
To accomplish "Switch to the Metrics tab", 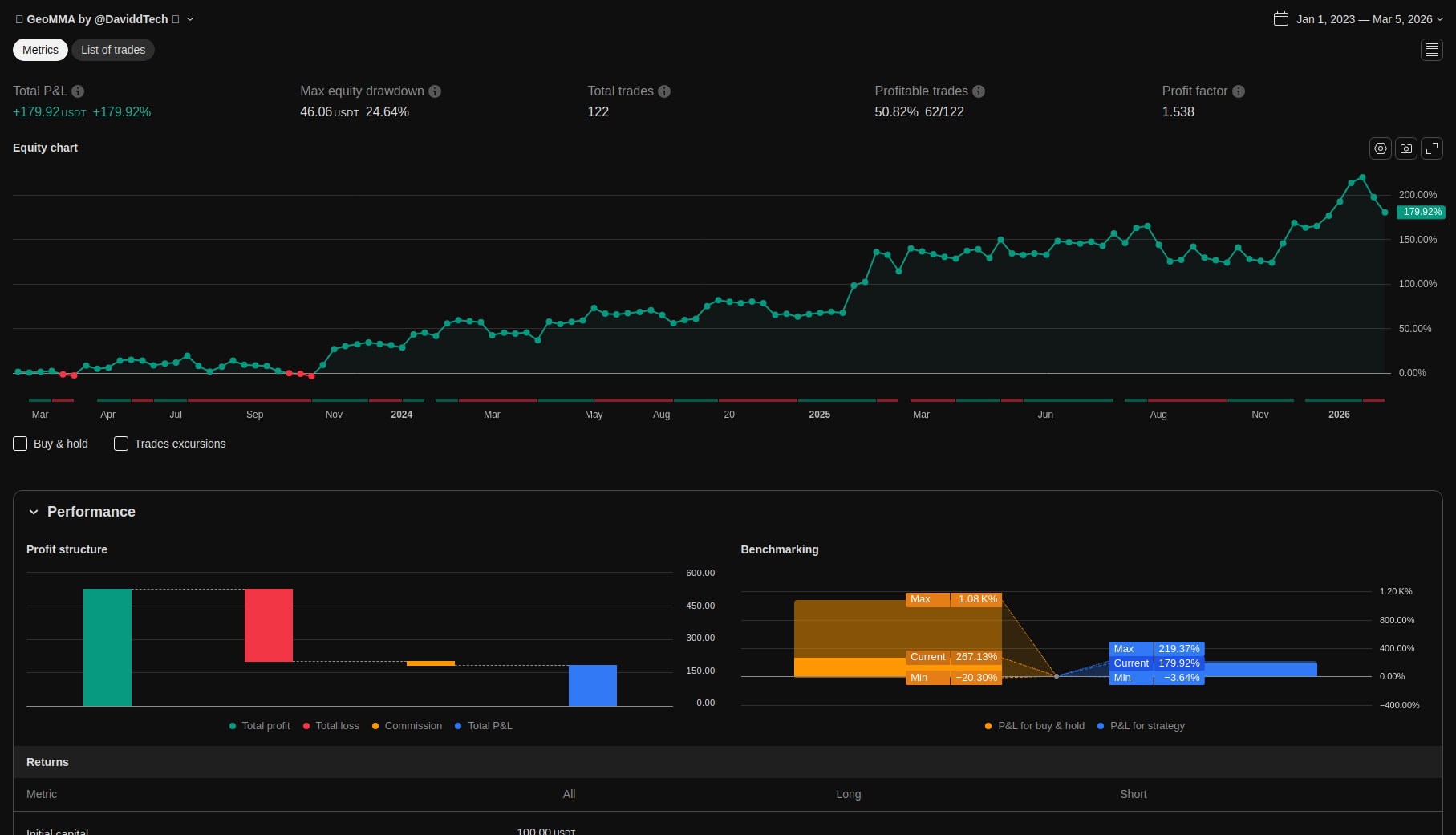I will tap(40, 50).
